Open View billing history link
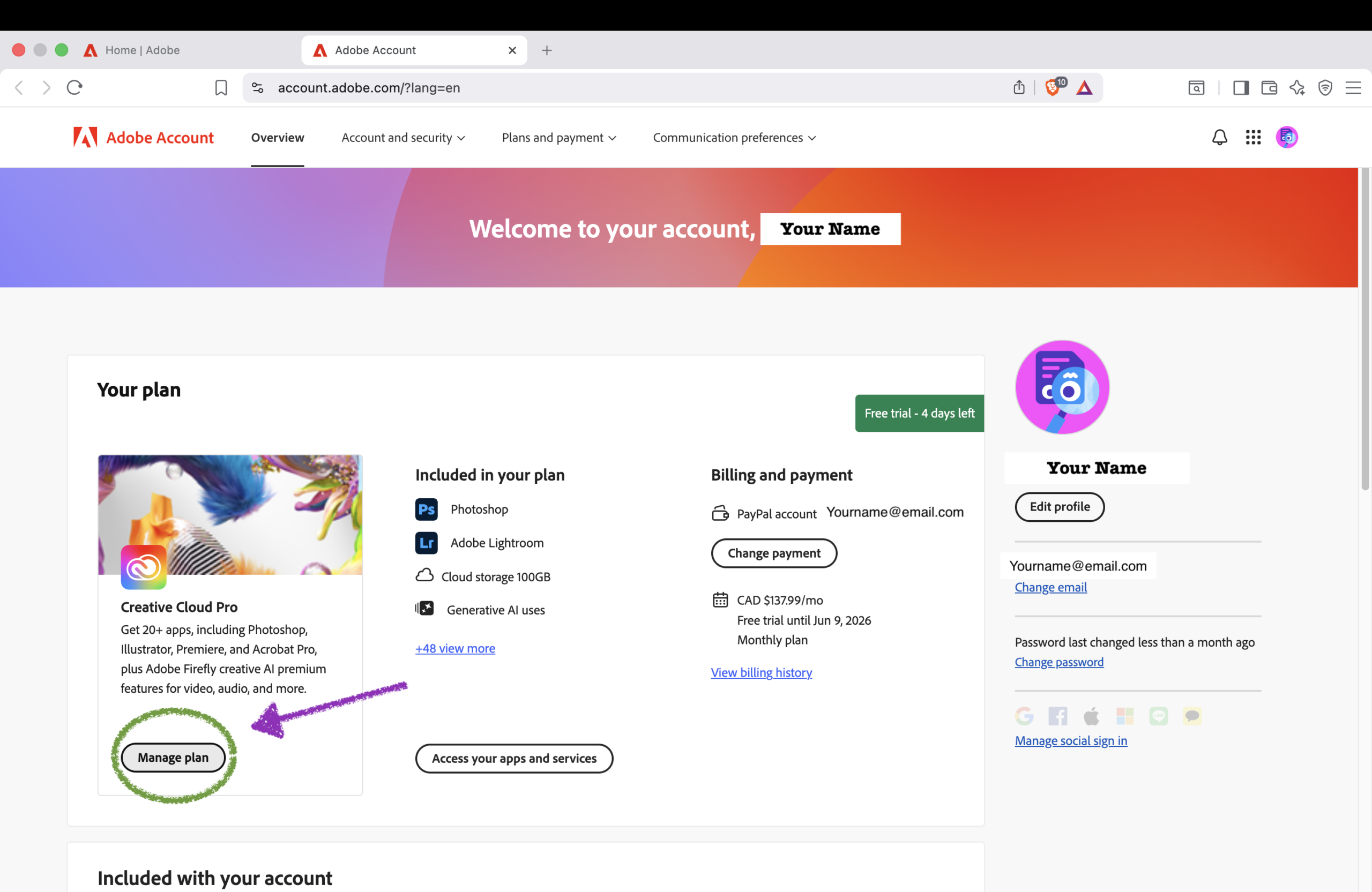The height and width of the screenshot is (892, 1372). (x=761, y=672)
